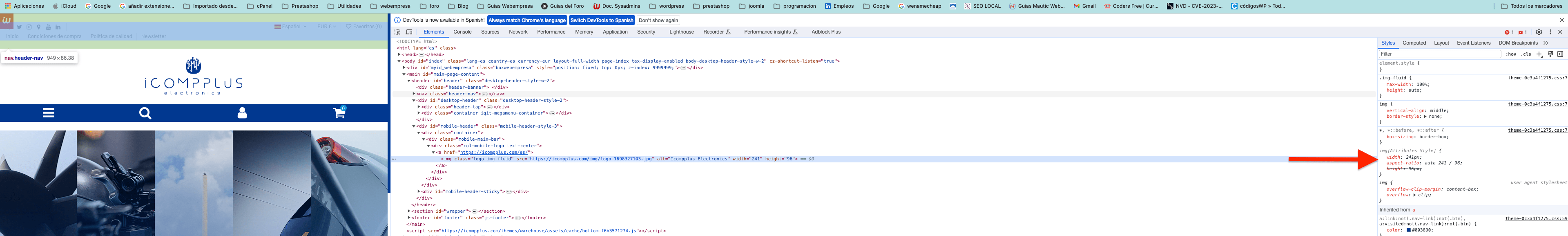Expand the myid_webempresa div node
Viewport: 1568px width, 236px height.
point(404,67)
